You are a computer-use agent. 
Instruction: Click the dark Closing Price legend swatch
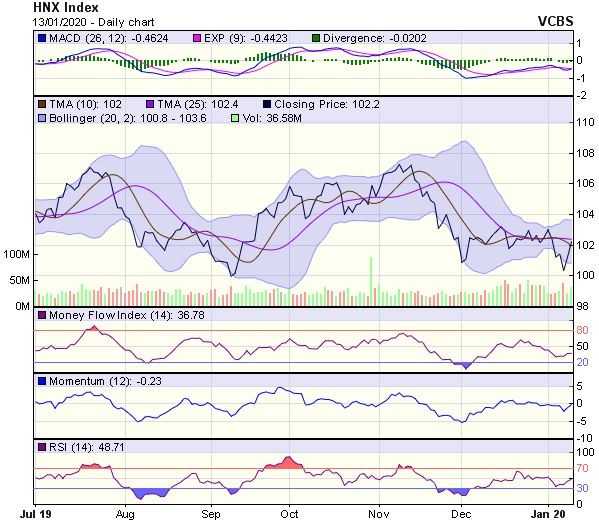coord(267,104)
